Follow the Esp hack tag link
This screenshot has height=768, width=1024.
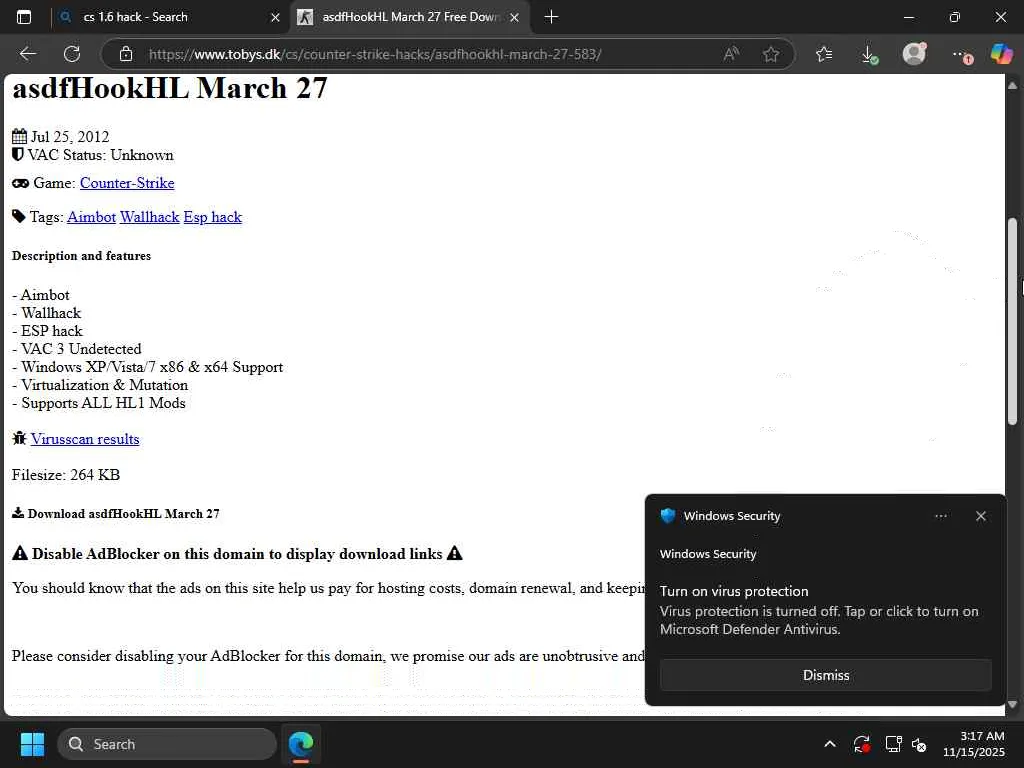213,217
